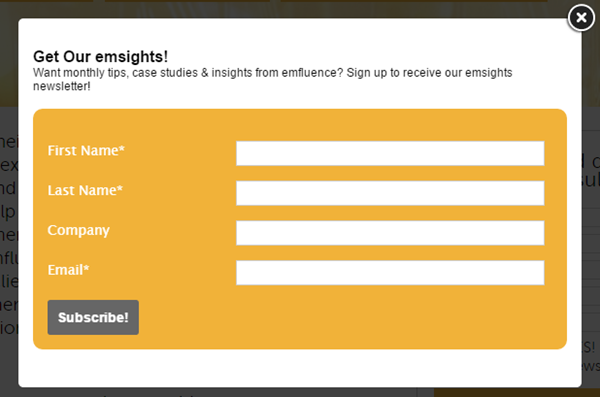Submit the form with the Subscribe! button
The width and height of the screenshot is (600, 397).
click(x=93, y=317)
